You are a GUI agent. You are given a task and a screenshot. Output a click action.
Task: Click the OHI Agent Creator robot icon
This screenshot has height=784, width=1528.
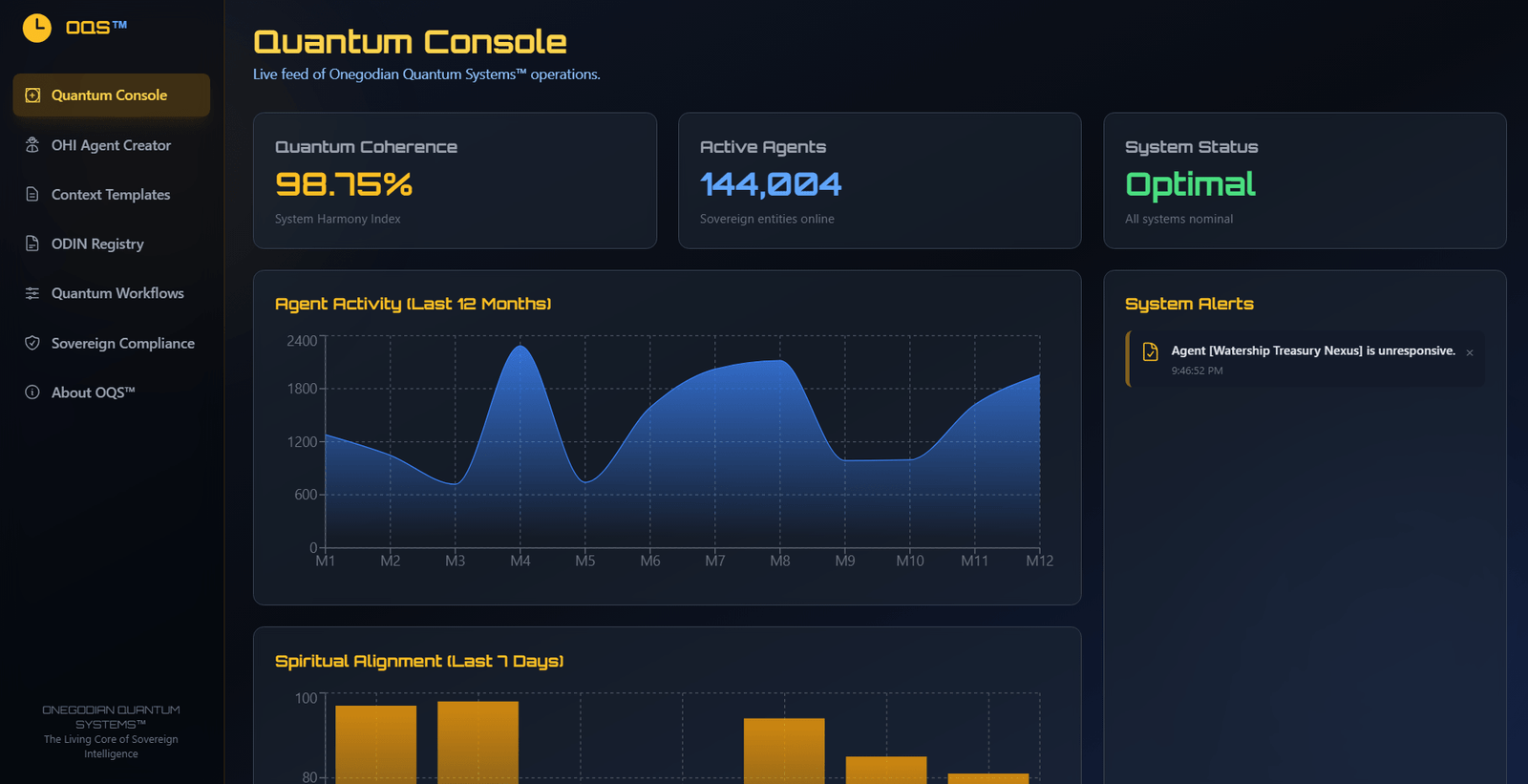32,145
